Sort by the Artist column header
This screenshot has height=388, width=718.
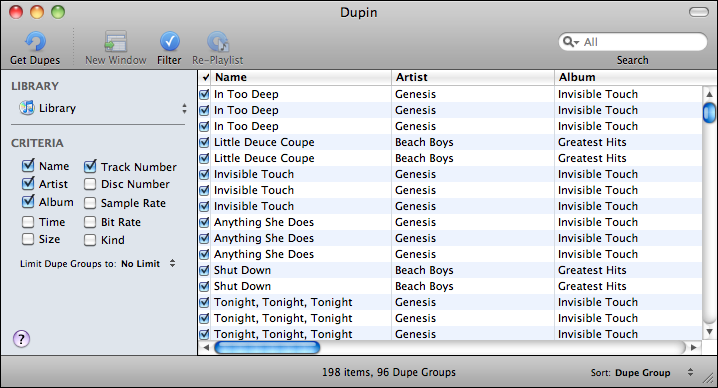point(473,77)
